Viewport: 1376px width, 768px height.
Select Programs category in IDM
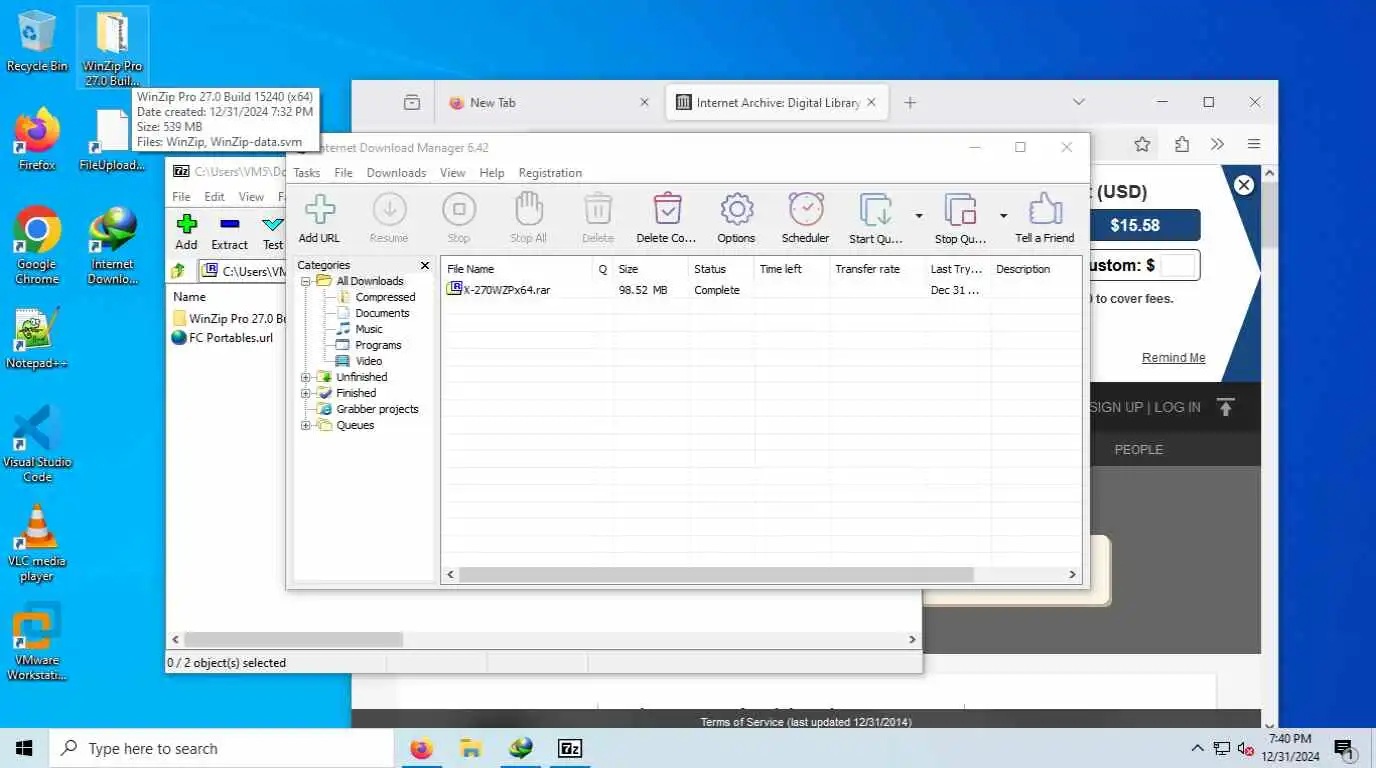(x=378, y=345)
